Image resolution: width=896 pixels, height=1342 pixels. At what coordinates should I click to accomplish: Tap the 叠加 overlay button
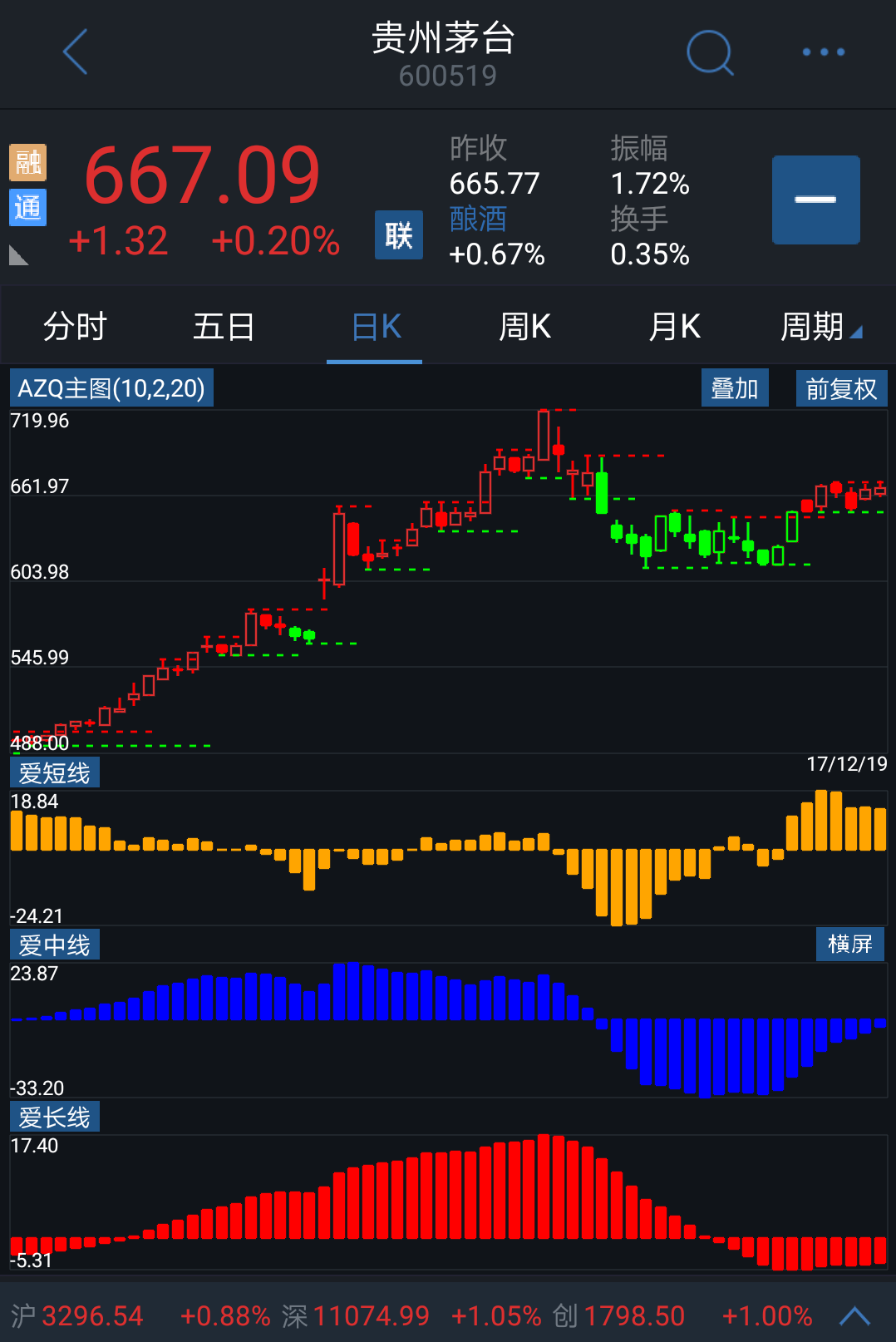(x=735, y=388)
